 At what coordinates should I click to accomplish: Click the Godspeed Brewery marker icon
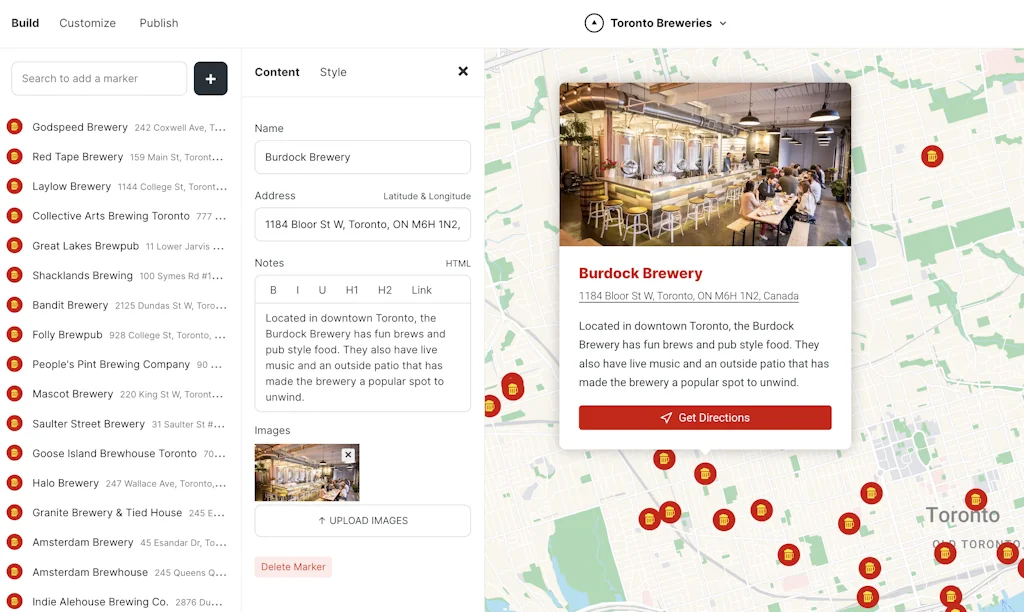[14, 127]
